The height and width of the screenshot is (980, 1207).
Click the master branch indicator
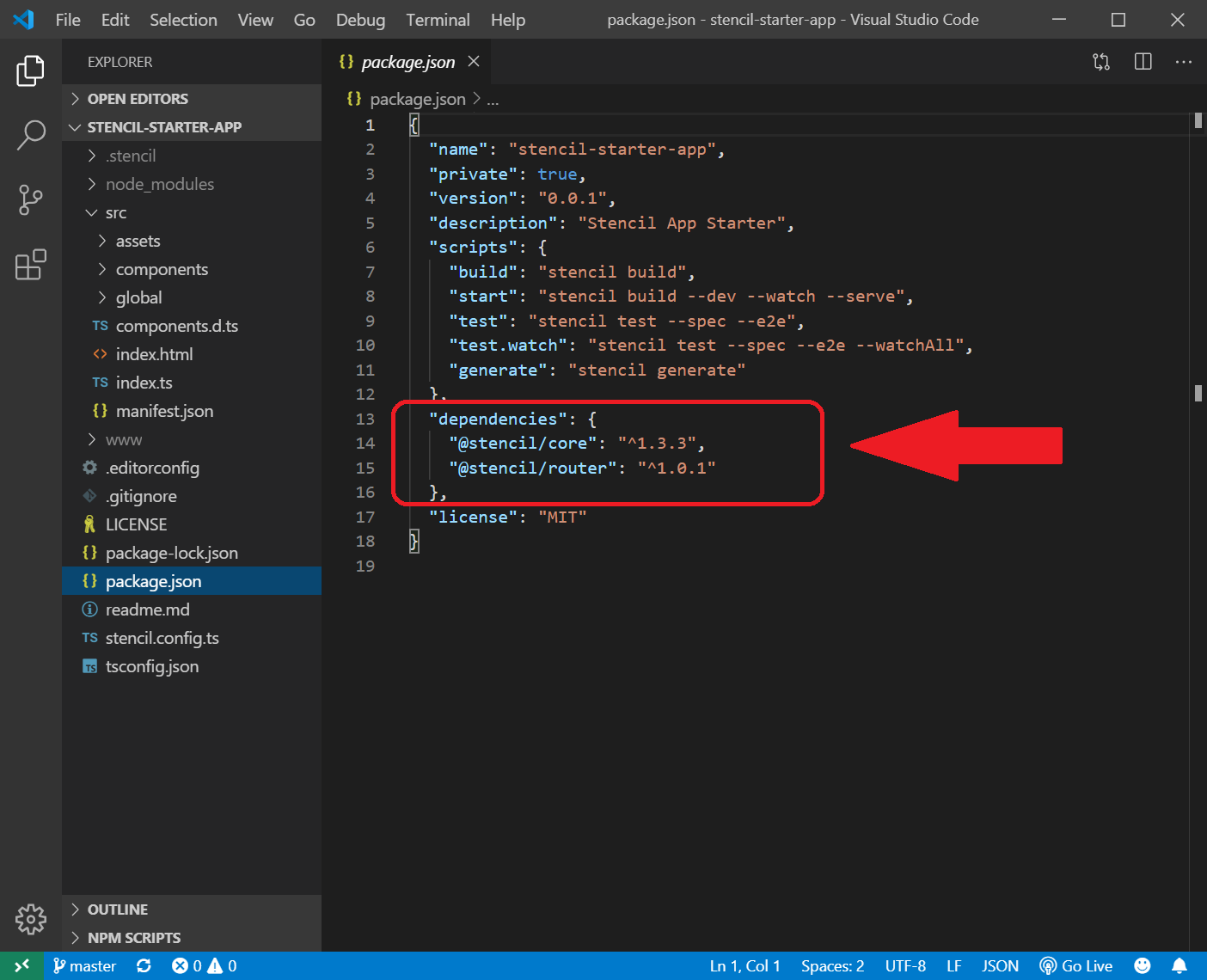84,966
